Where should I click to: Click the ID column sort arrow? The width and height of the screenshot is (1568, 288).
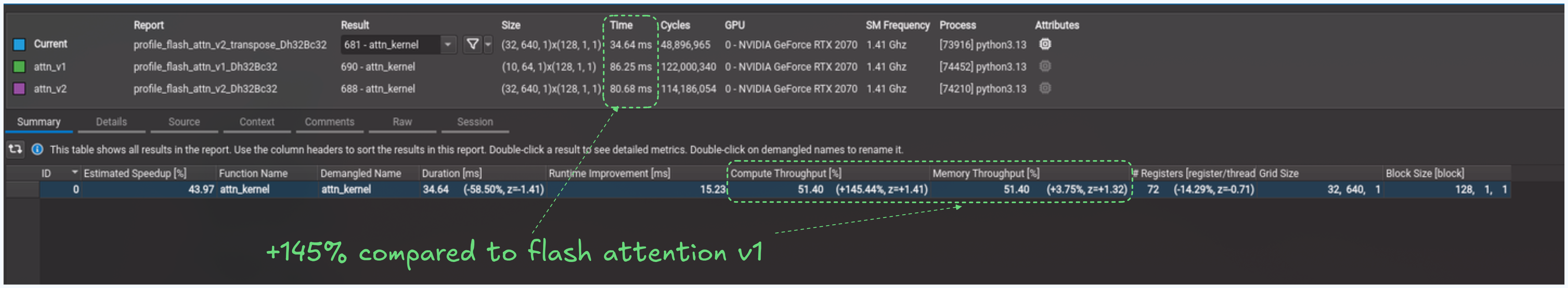click(x=75, y=173)
